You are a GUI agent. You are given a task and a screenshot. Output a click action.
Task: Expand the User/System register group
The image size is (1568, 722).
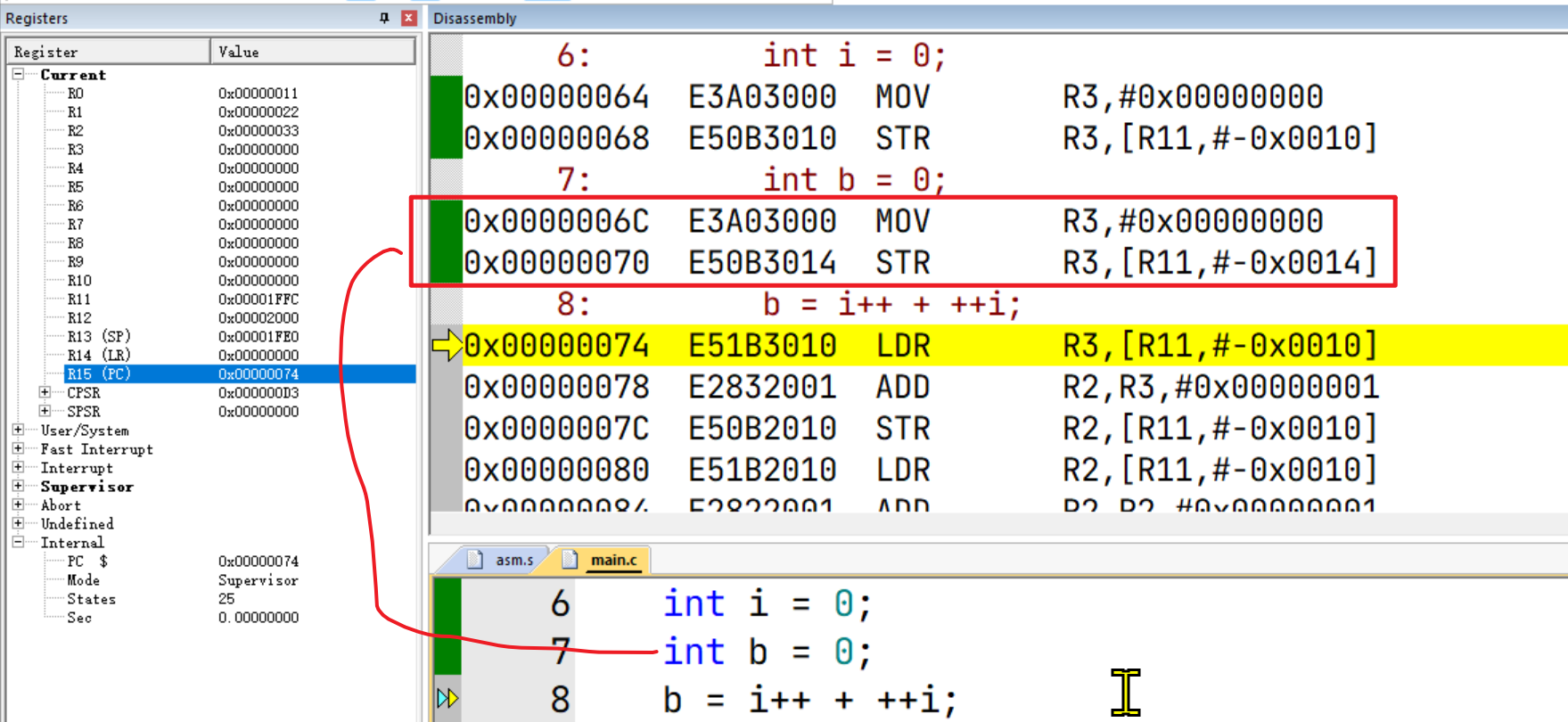click(18, 430)
